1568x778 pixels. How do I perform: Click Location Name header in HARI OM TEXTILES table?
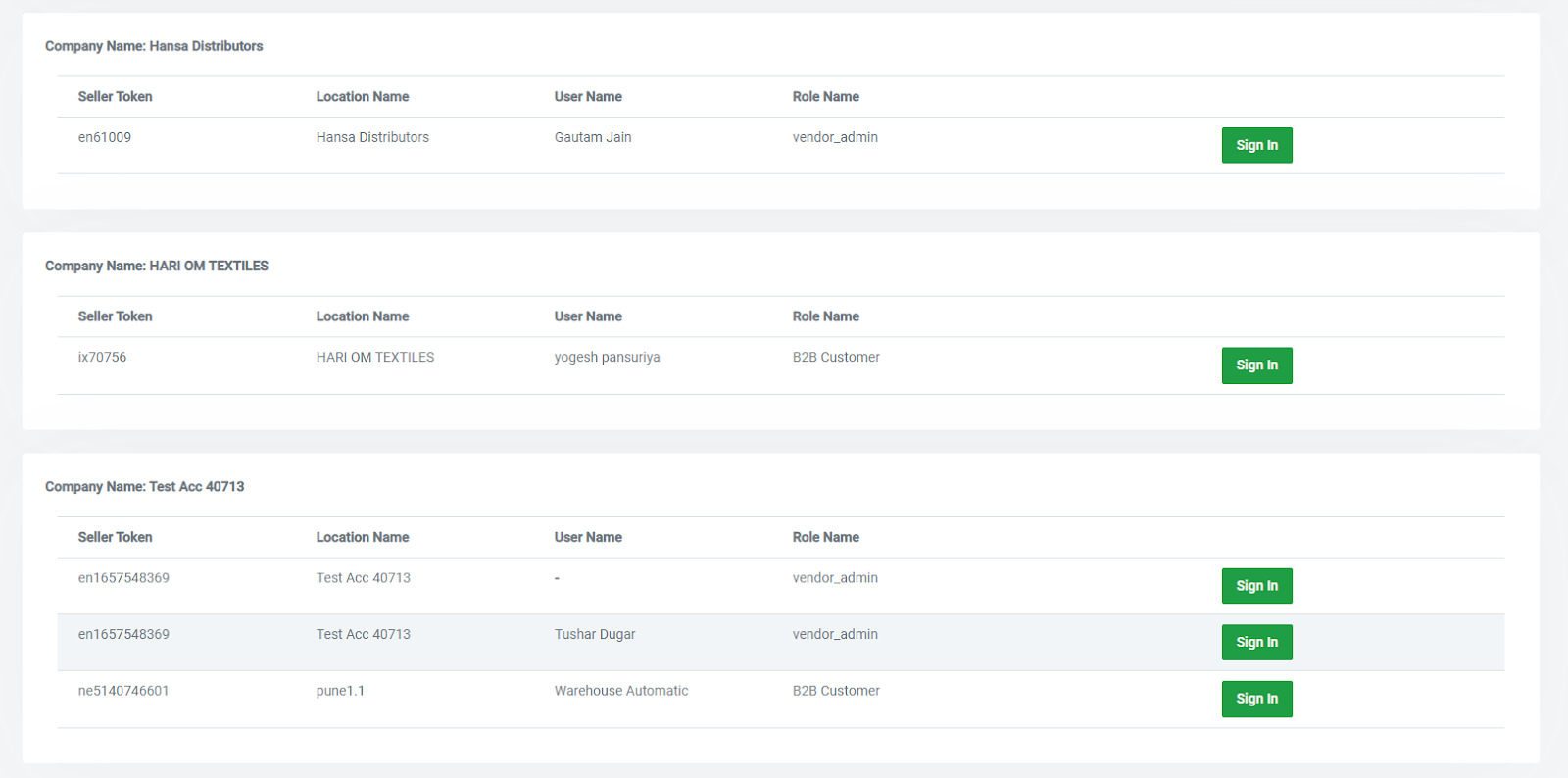coord(363,316)
